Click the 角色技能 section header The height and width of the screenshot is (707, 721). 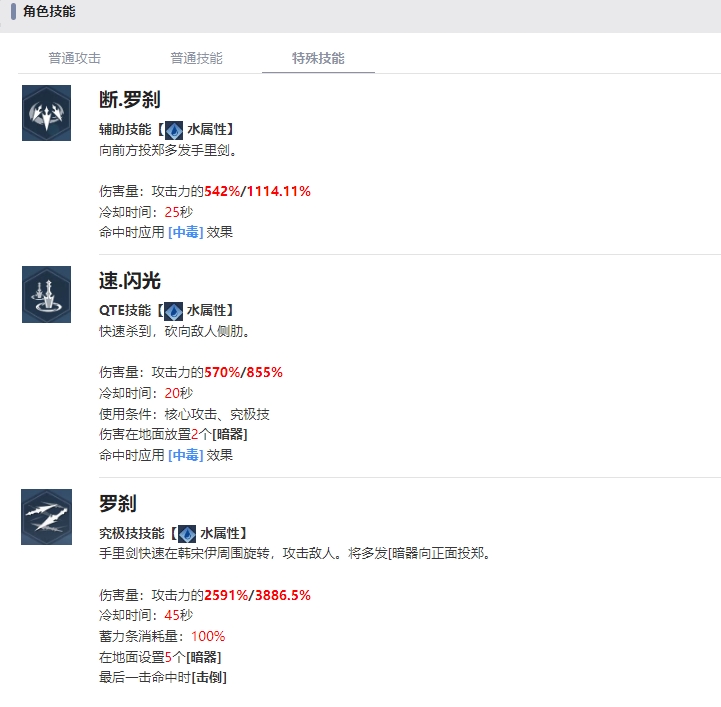coord(49,11)
